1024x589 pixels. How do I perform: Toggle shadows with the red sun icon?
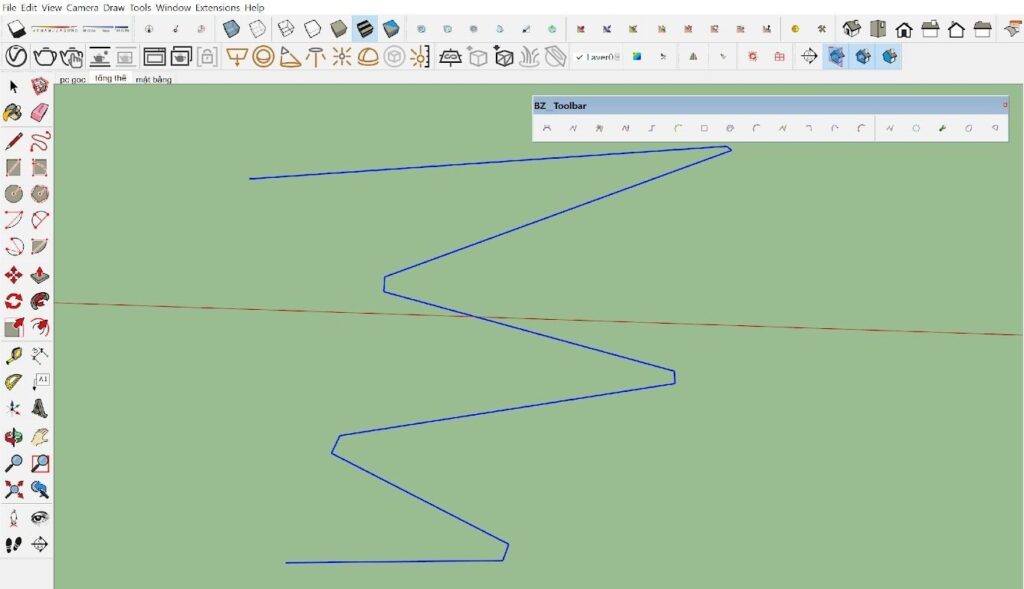[x=752, y=57]
